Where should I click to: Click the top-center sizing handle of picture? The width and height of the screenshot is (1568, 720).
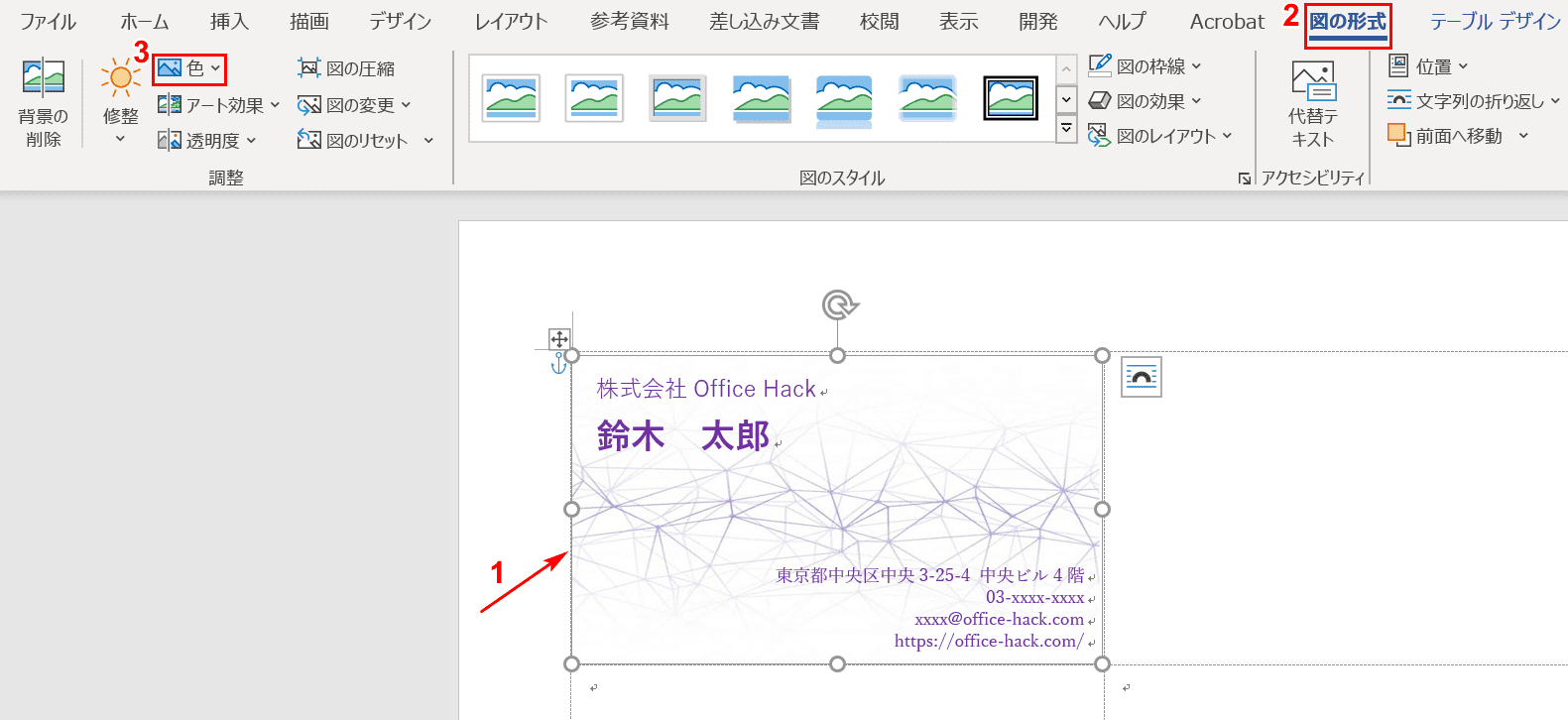tap(838, 355)
